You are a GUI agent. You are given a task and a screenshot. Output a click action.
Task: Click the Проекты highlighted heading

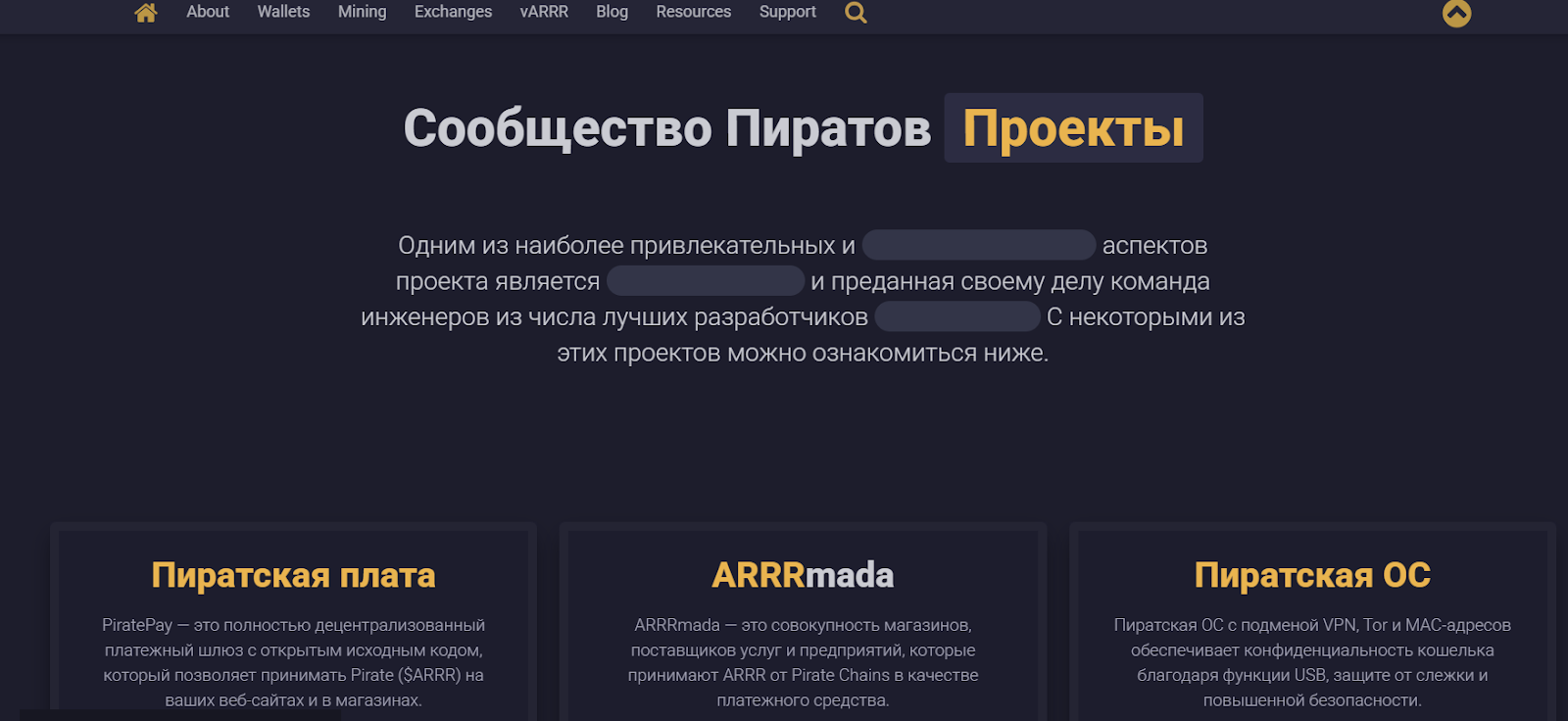1073,128
